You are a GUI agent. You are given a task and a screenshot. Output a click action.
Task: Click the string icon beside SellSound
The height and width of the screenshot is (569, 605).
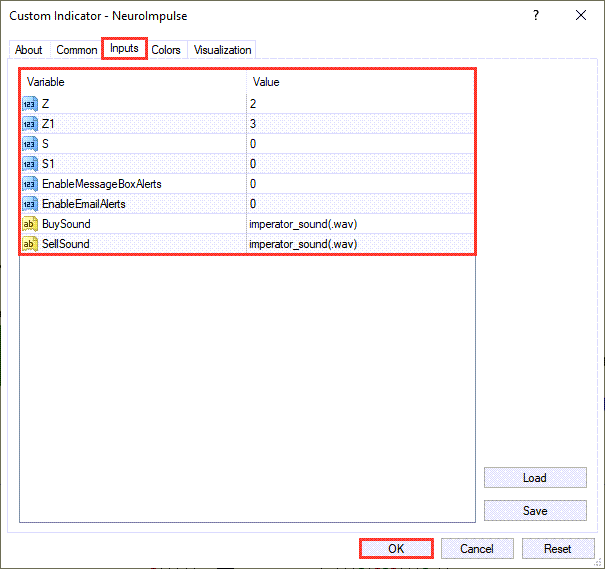tap(29, 243)
